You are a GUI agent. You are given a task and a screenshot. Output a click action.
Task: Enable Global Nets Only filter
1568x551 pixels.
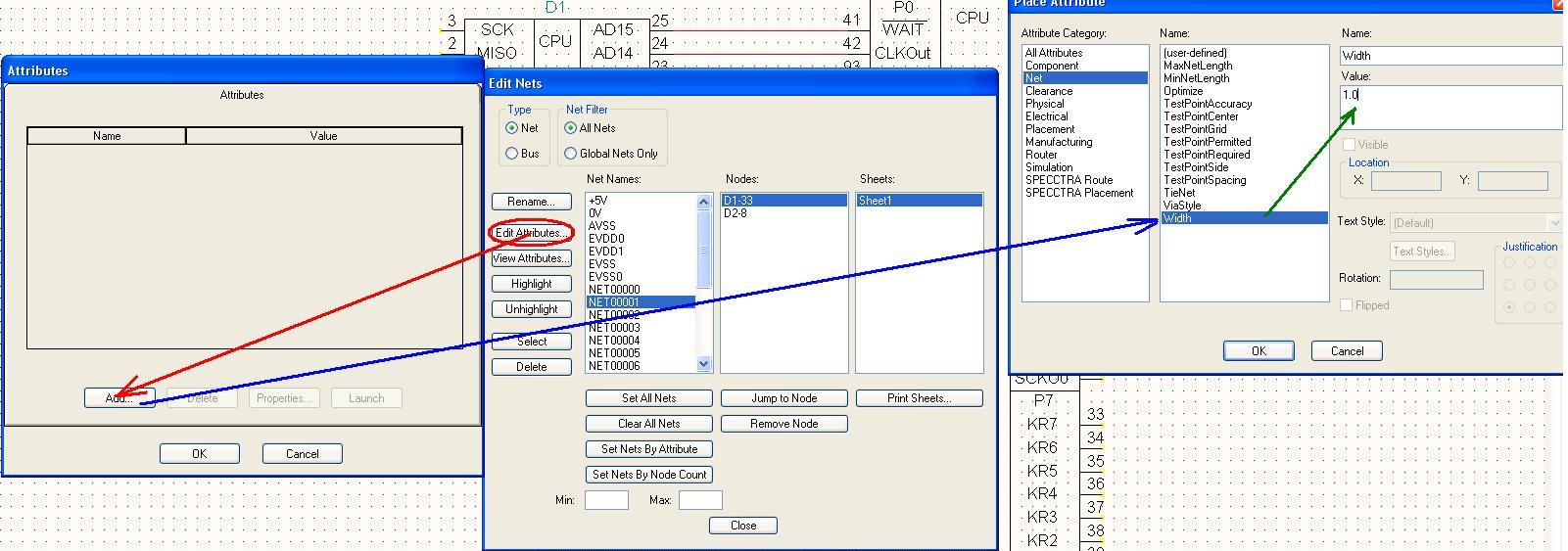tap(570, 154)
